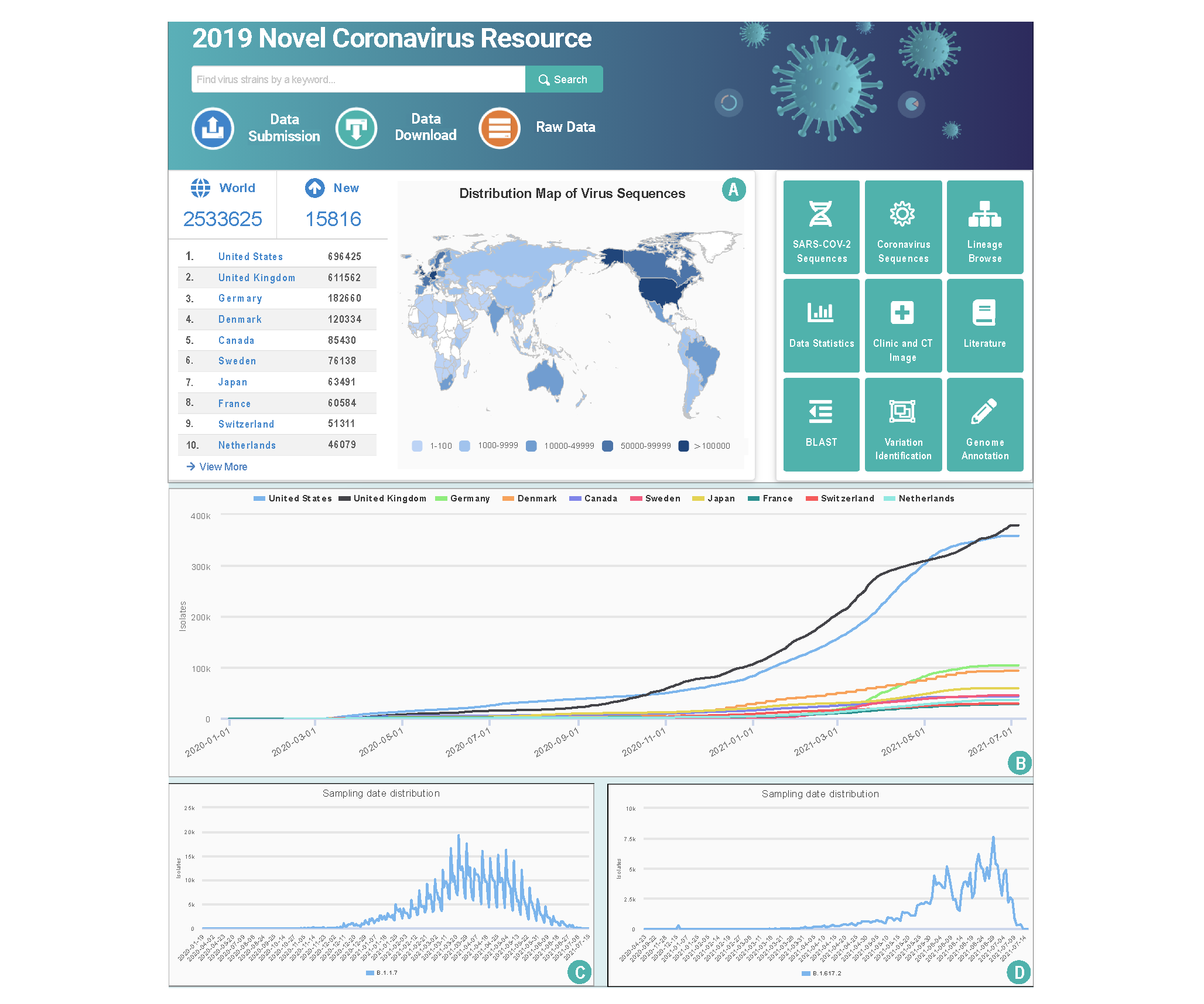Toggle United Kingdom series in legend
The width and height of the screenshot is (1204, 1004).
(x=382, y=498)
